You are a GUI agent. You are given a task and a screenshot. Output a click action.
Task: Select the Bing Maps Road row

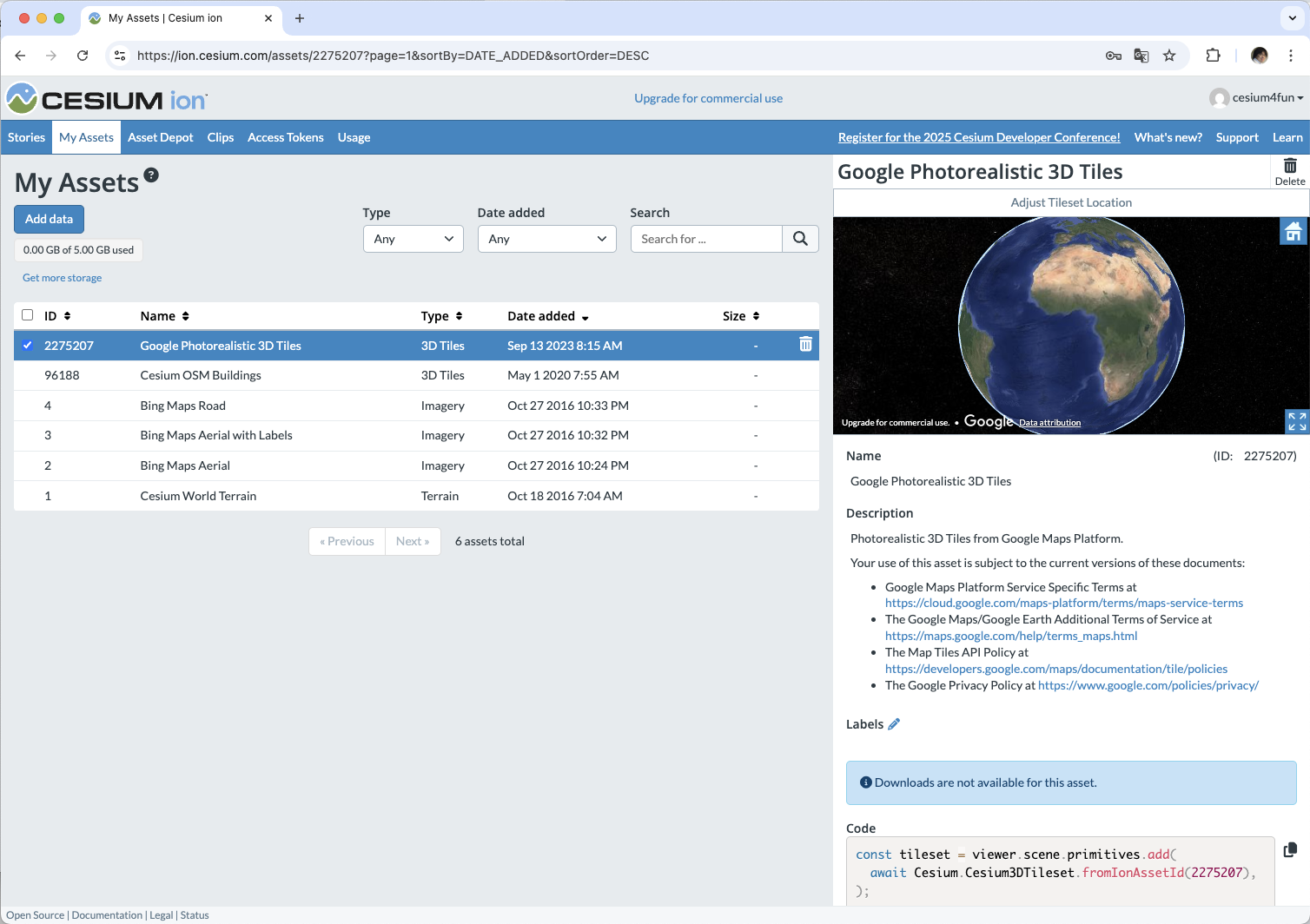pyautogui.click(x=416, y=406)
